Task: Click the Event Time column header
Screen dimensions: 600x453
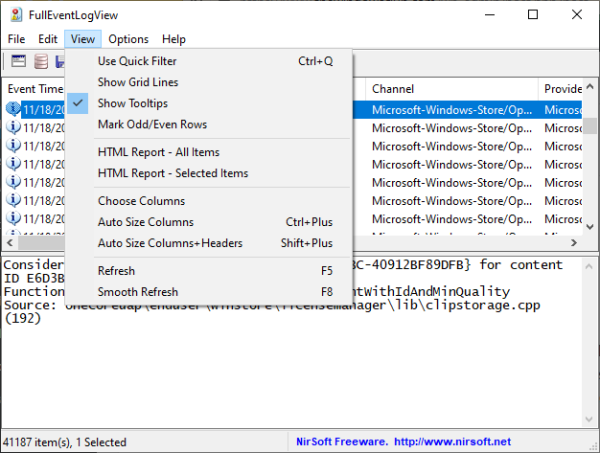Action: 35,89
